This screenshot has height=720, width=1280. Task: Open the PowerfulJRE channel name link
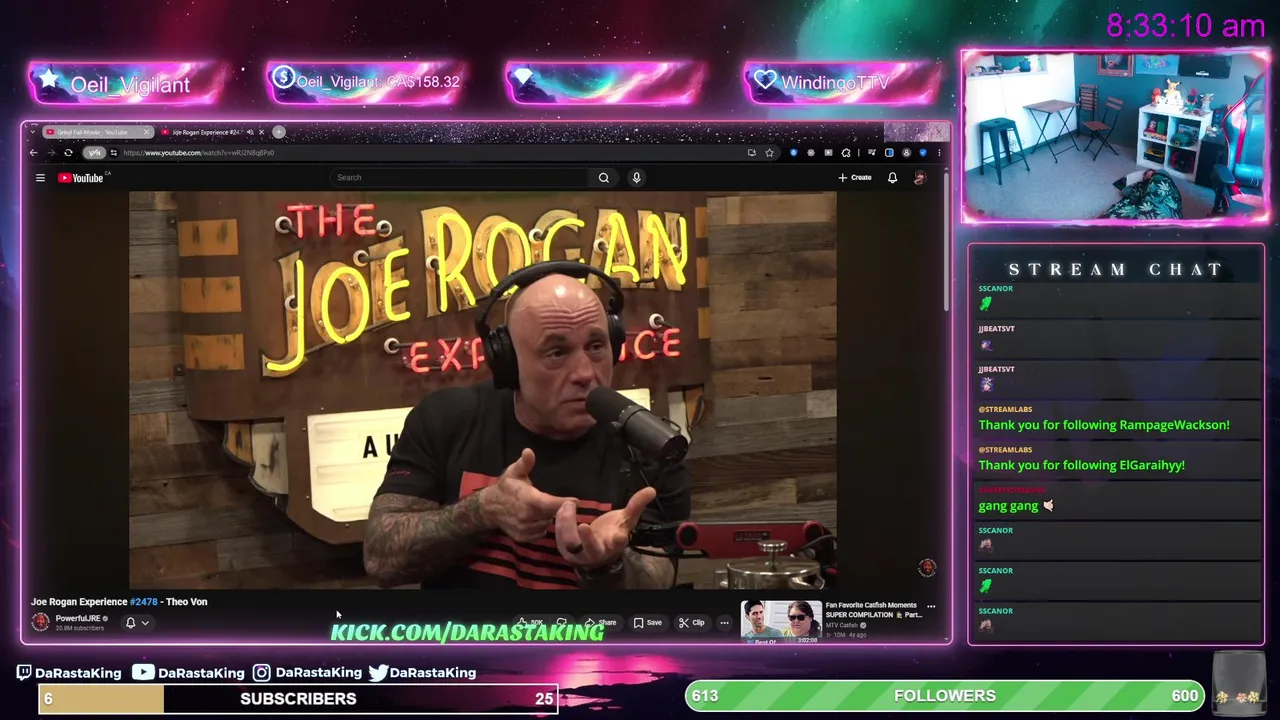click(77, 618)
